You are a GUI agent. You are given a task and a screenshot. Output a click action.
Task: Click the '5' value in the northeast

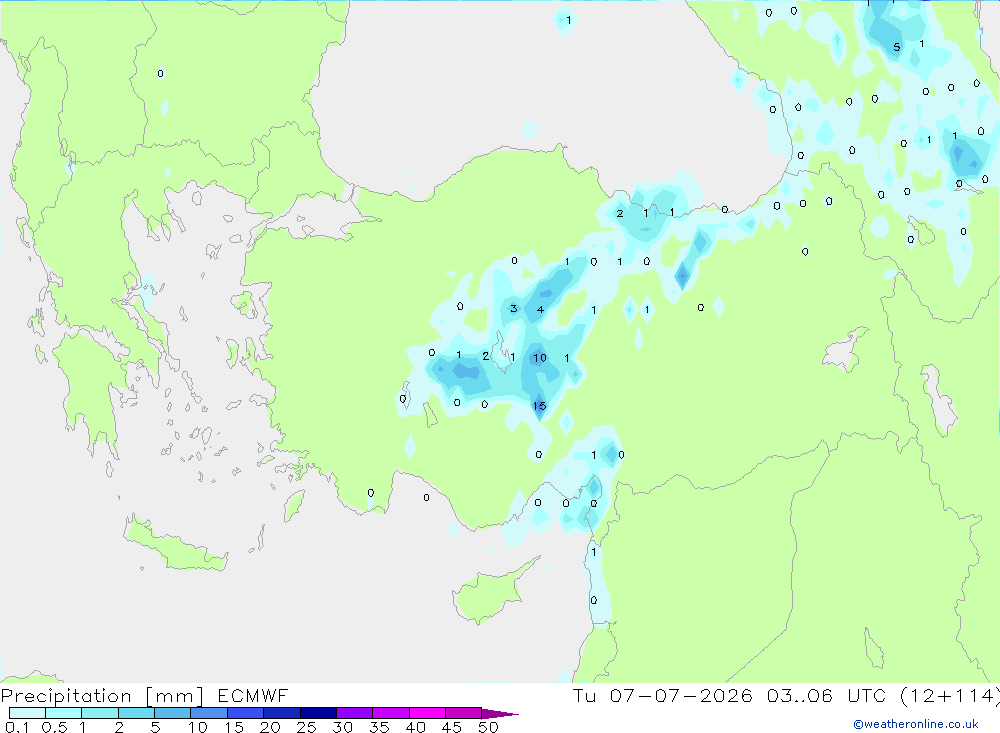[897, 47]
